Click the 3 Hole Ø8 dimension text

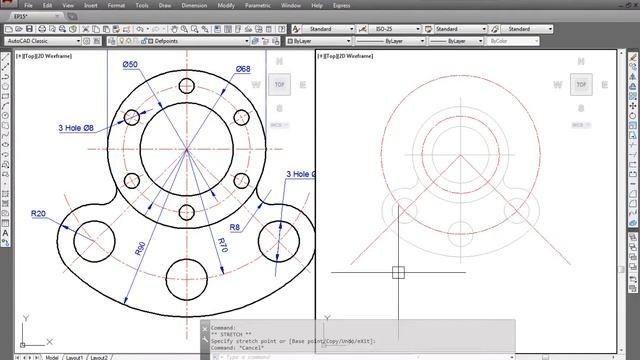[76, 128]
